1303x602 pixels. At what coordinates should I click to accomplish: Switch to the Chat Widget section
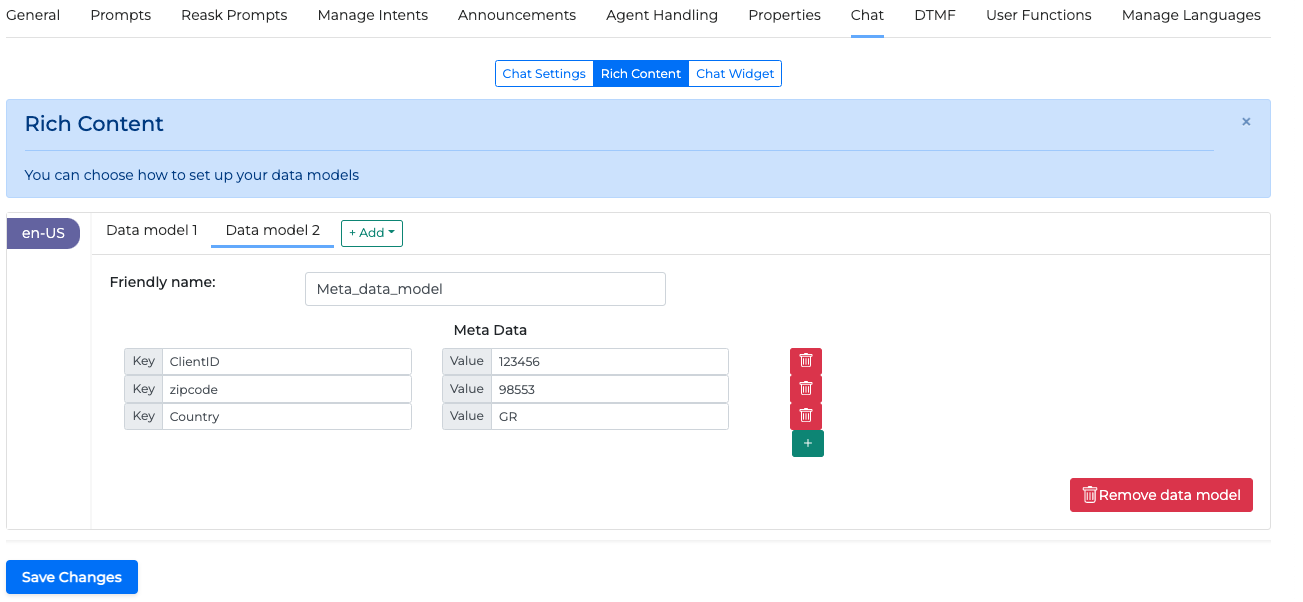click(x=735, y=74)
